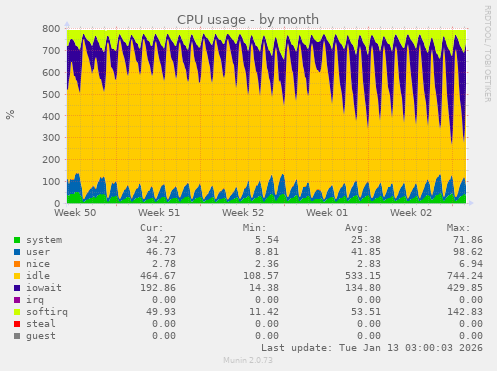Viewport: 497px width, 371px height.
Task: Click iowait average value 134.80
Action: point(363,288)
